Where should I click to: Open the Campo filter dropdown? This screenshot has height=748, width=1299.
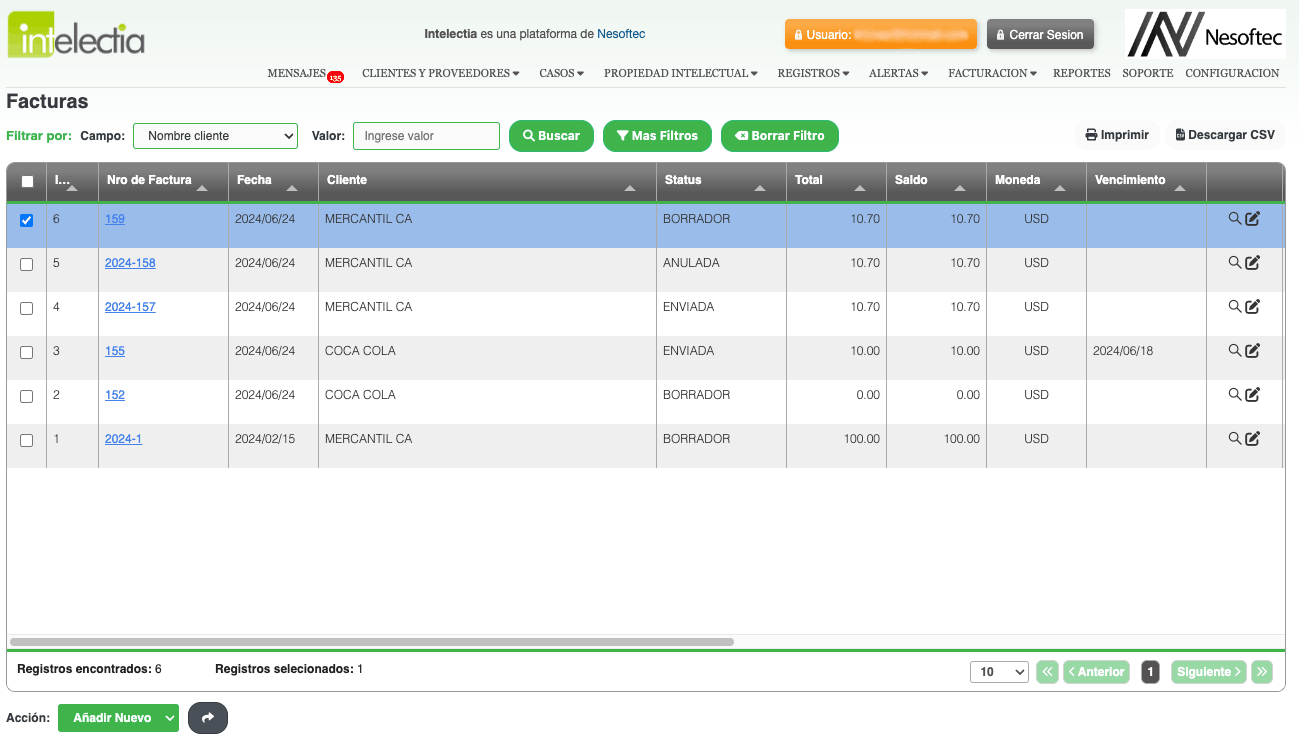coord(215,136)
